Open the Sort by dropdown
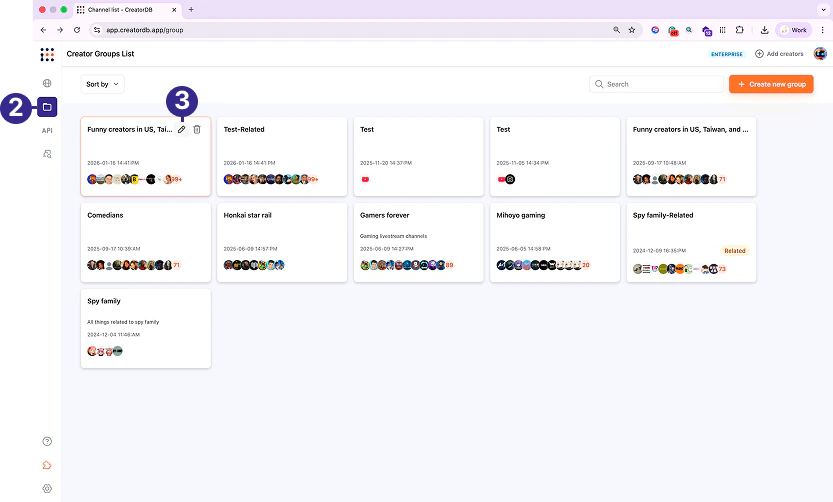The image size is (833, 502). [103, 84]
